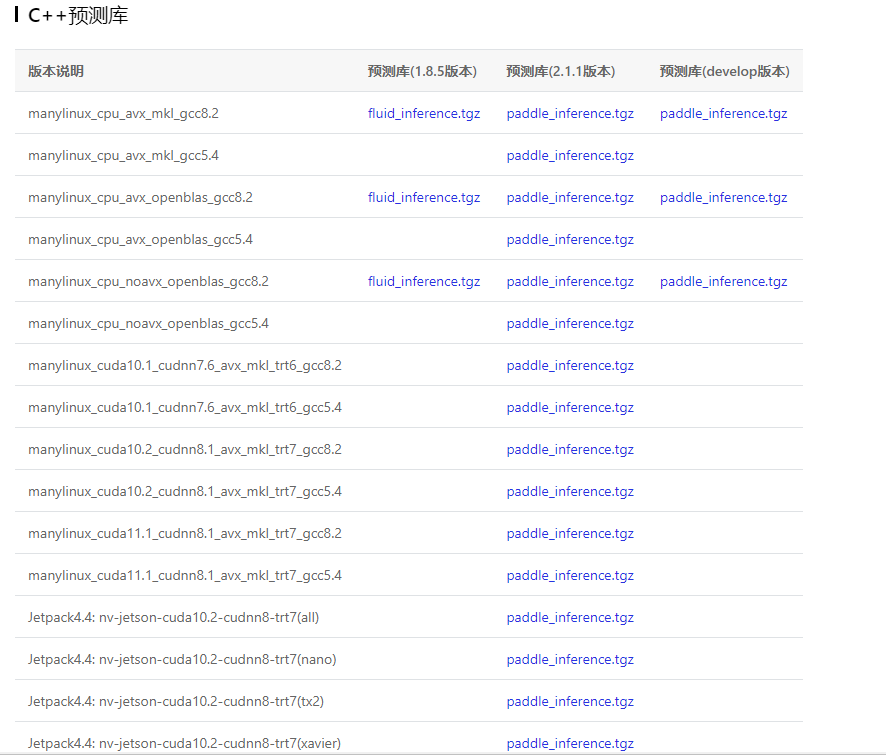Download develop paddle_inference.tgz for manylinux_cpu_avx_openblas_gcc8.2
The height and width of the screenshot is (755, 886).
723,198
